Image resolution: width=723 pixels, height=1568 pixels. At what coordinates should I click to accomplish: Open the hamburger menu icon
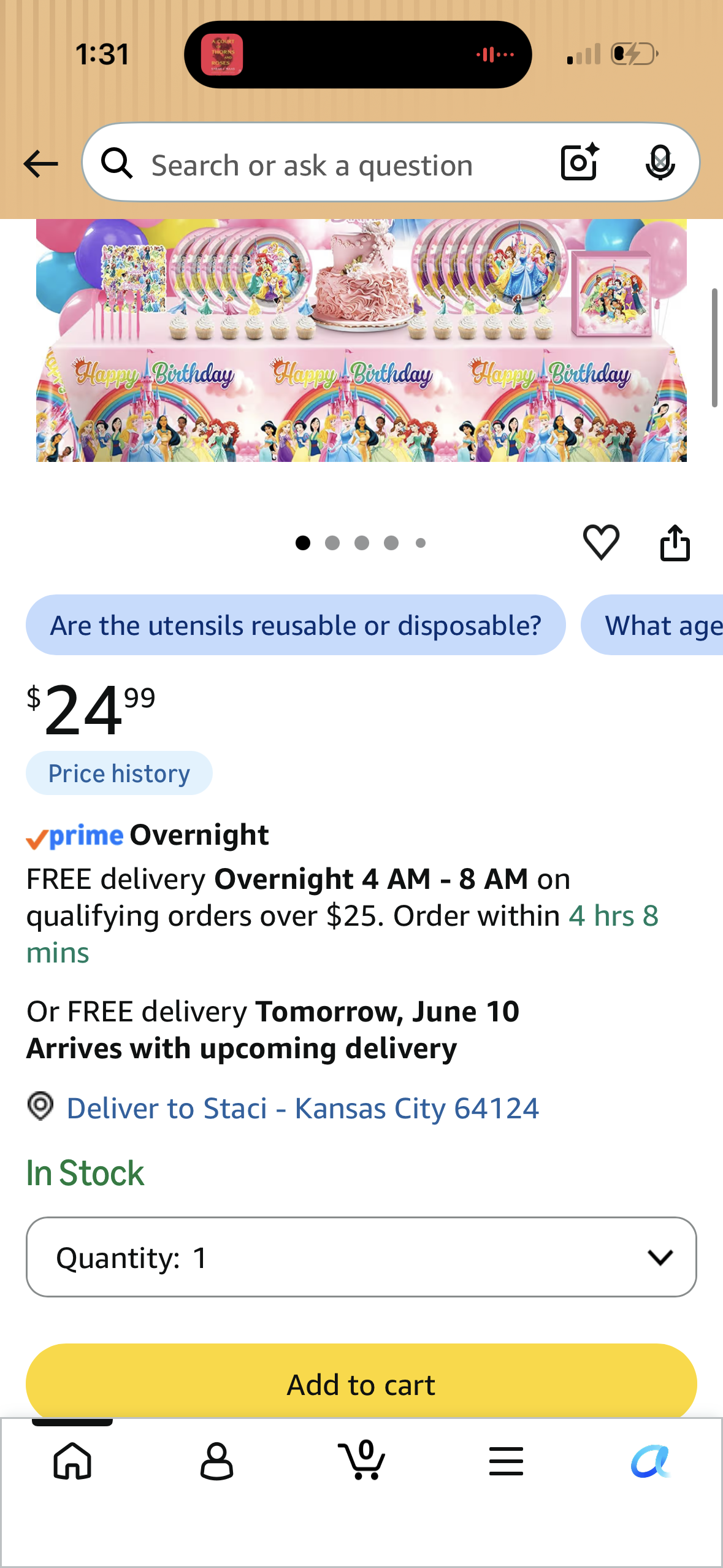click(x=506, y=1461)
